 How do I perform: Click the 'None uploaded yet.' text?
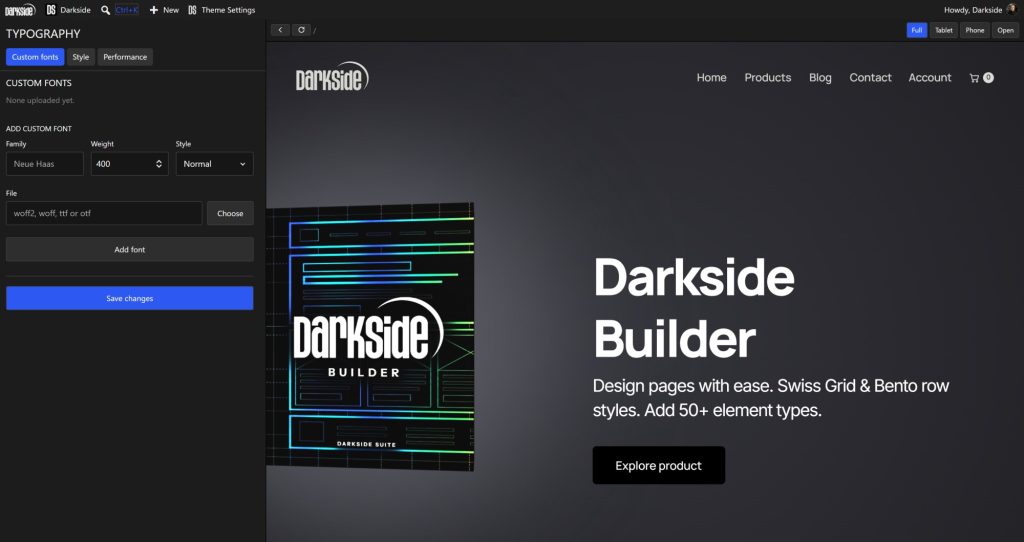[40, 101]
